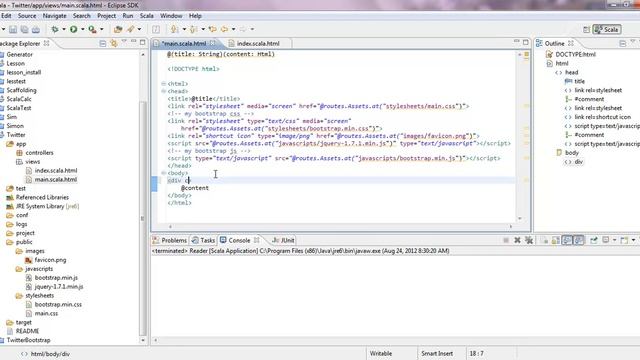Viewport: 640px width, 360px height.
Task: Maximize the editor area
Action: tap(526, 42)
